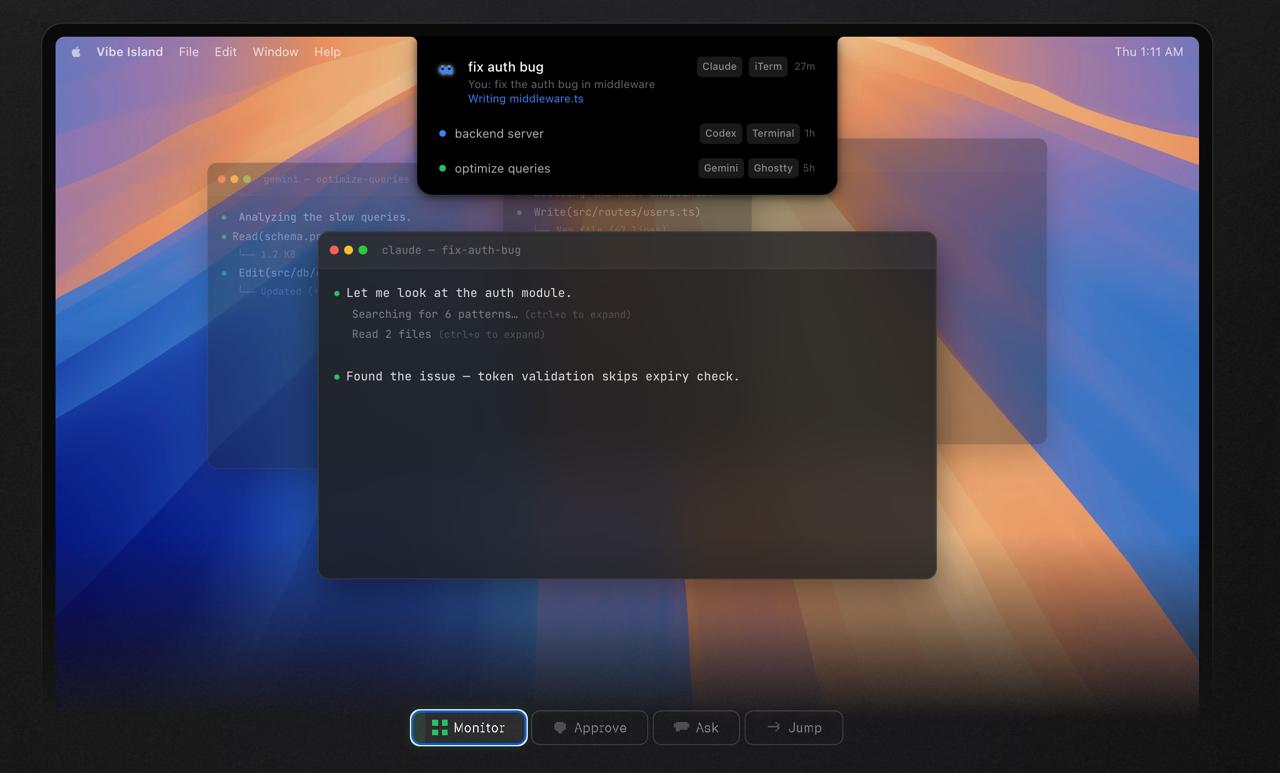Click the pixel mascot icon beside fix auth bug

click(x=446, y=69)
